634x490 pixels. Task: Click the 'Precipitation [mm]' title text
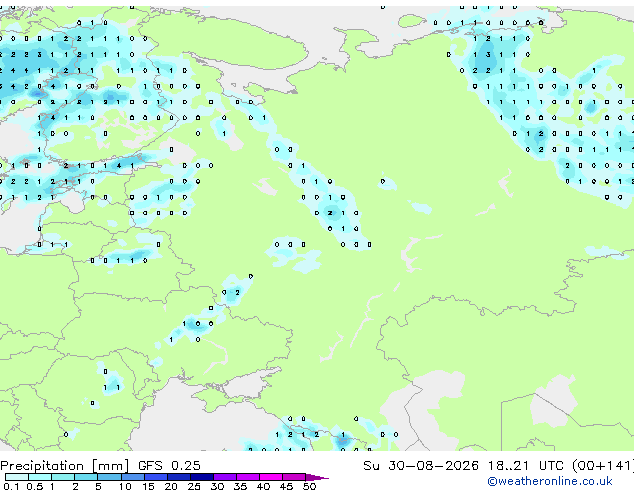click(x=64, y=466)
